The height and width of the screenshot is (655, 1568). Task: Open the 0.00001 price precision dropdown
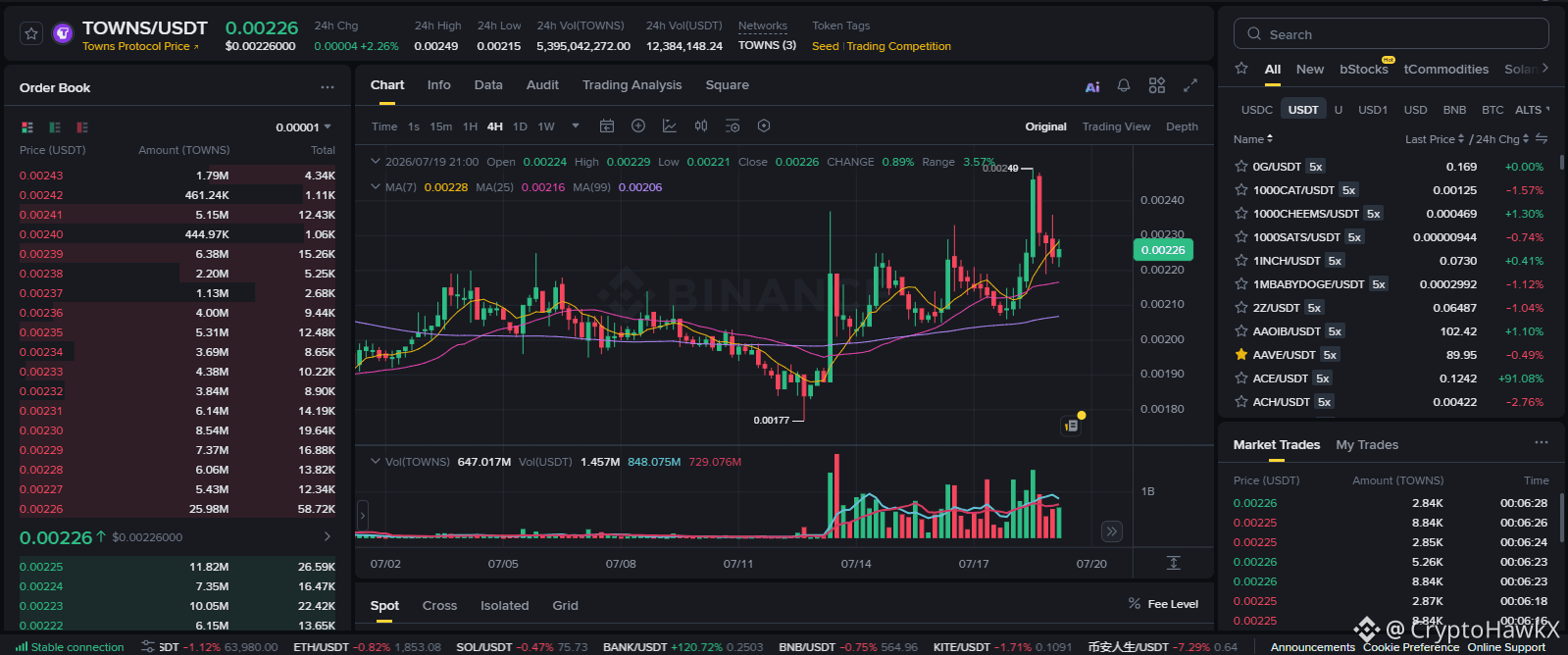pos(303,127)
